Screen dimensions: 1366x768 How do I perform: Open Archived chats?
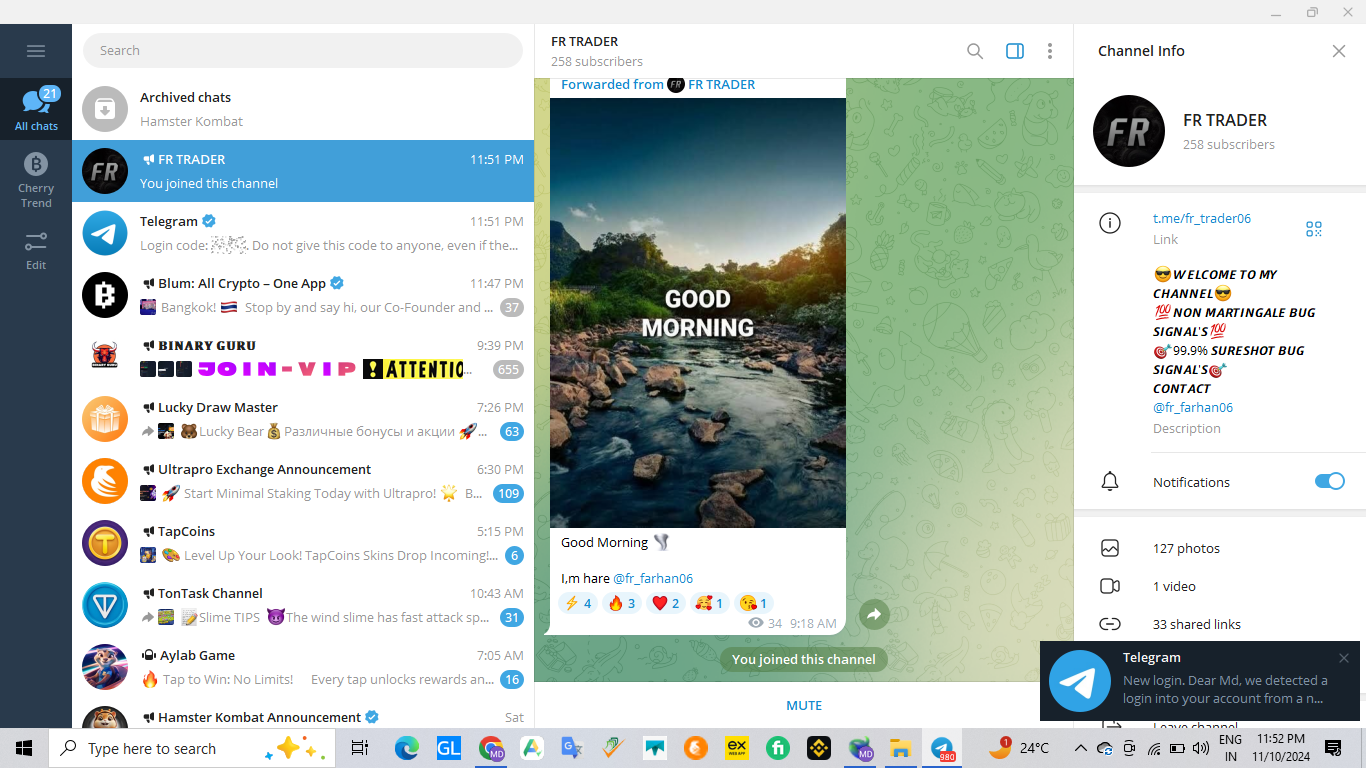pos(303,109)
